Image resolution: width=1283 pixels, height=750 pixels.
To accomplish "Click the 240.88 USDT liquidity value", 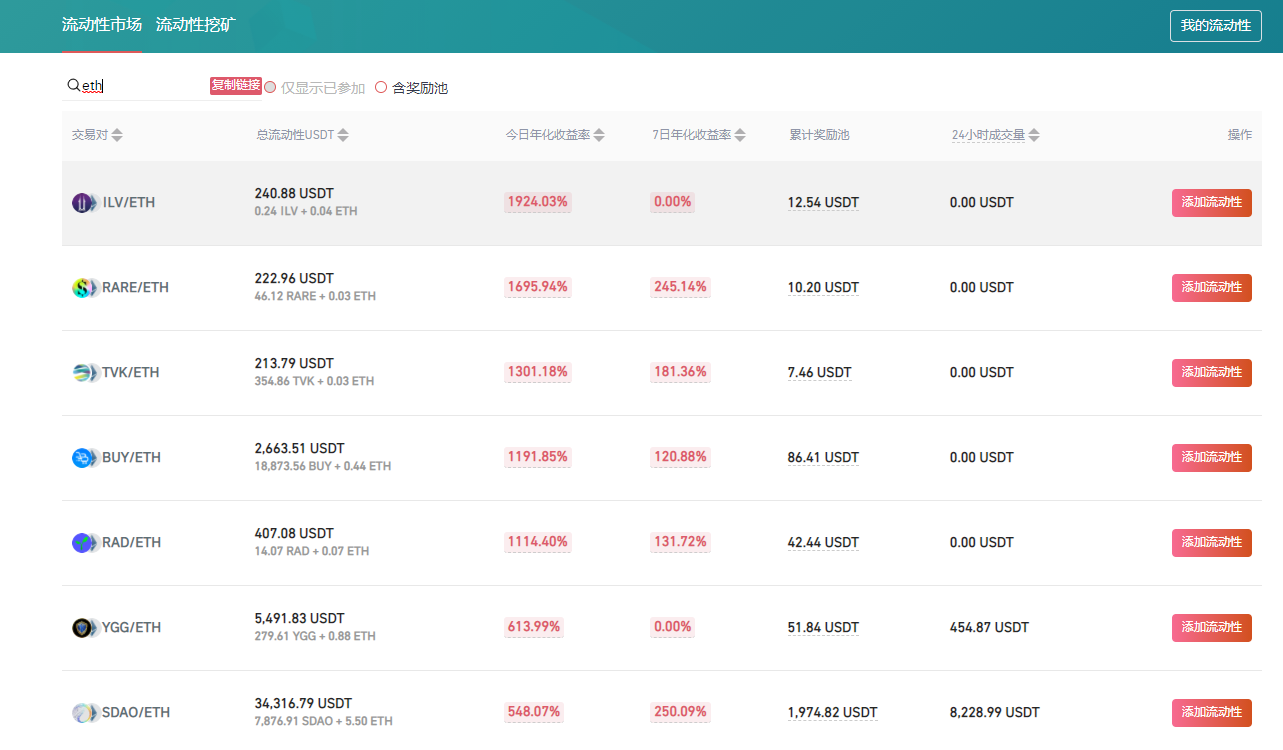I will coord(294,193).
